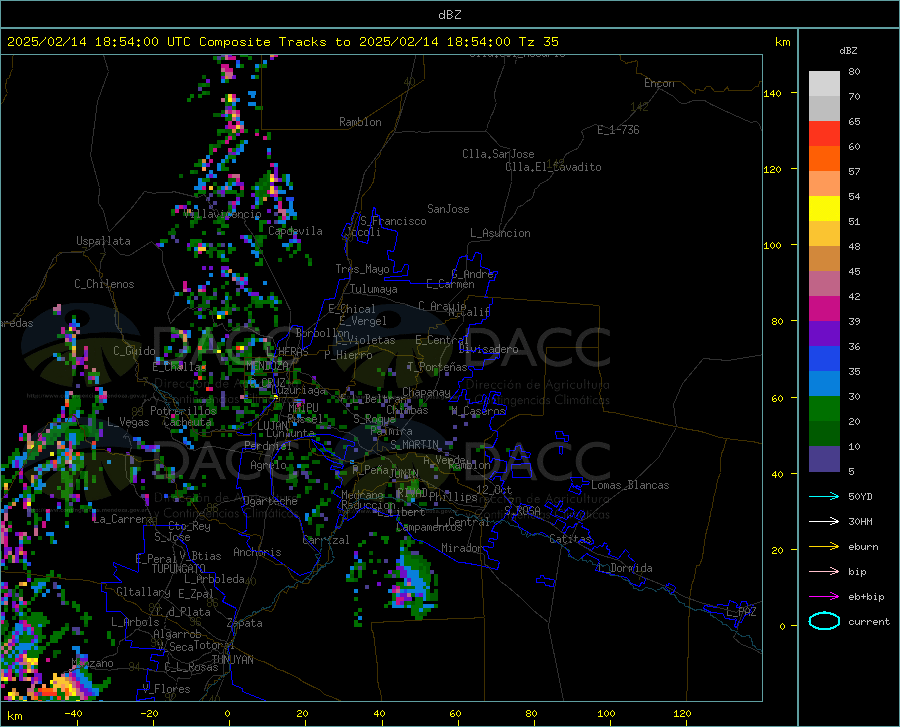This screenshot has width=900, height=727.
Task: Select the orange 60 dBZ color swatch
Action: [x=824, y=158]
